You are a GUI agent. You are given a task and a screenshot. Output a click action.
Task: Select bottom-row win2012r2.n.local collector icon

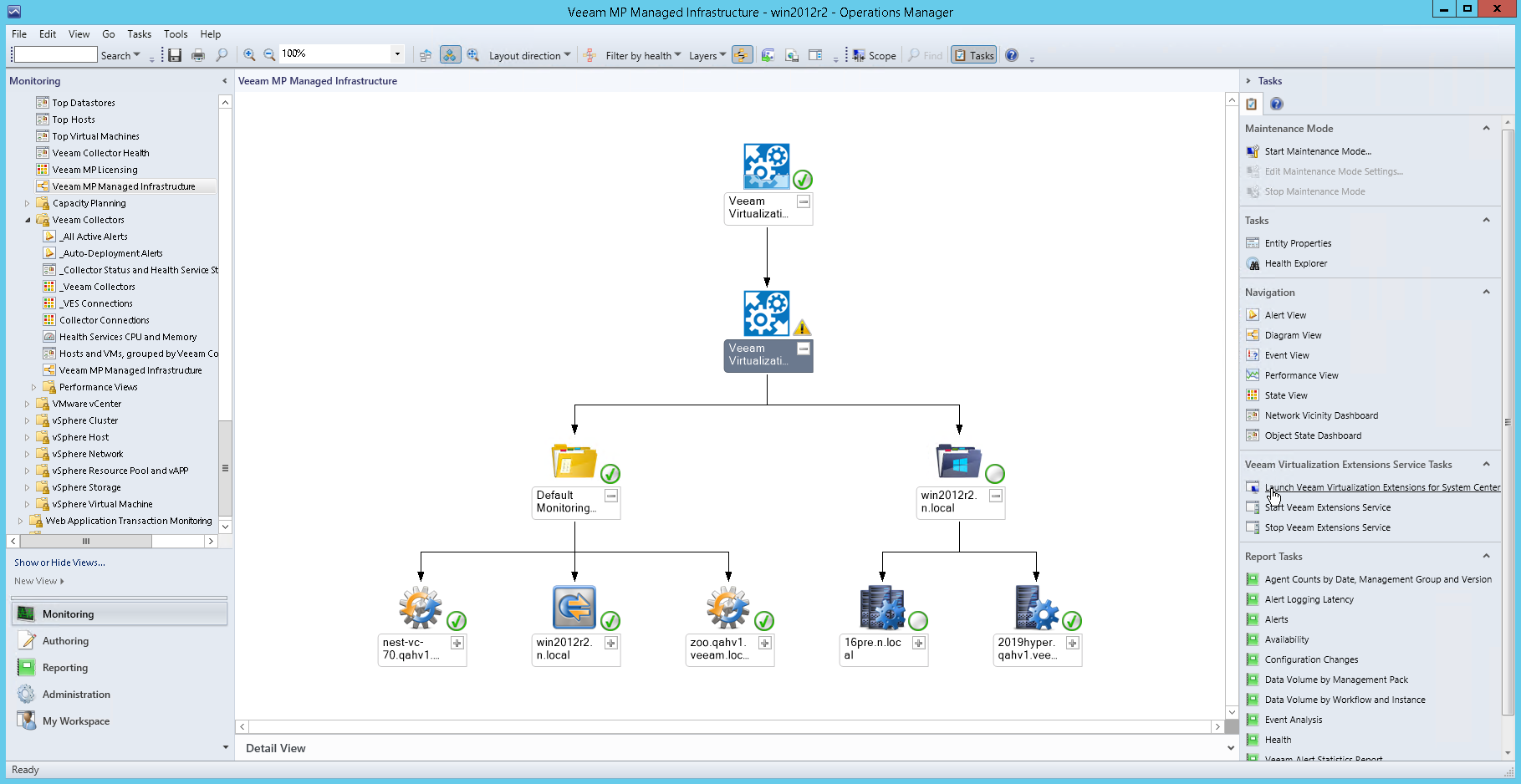(574, 608)
